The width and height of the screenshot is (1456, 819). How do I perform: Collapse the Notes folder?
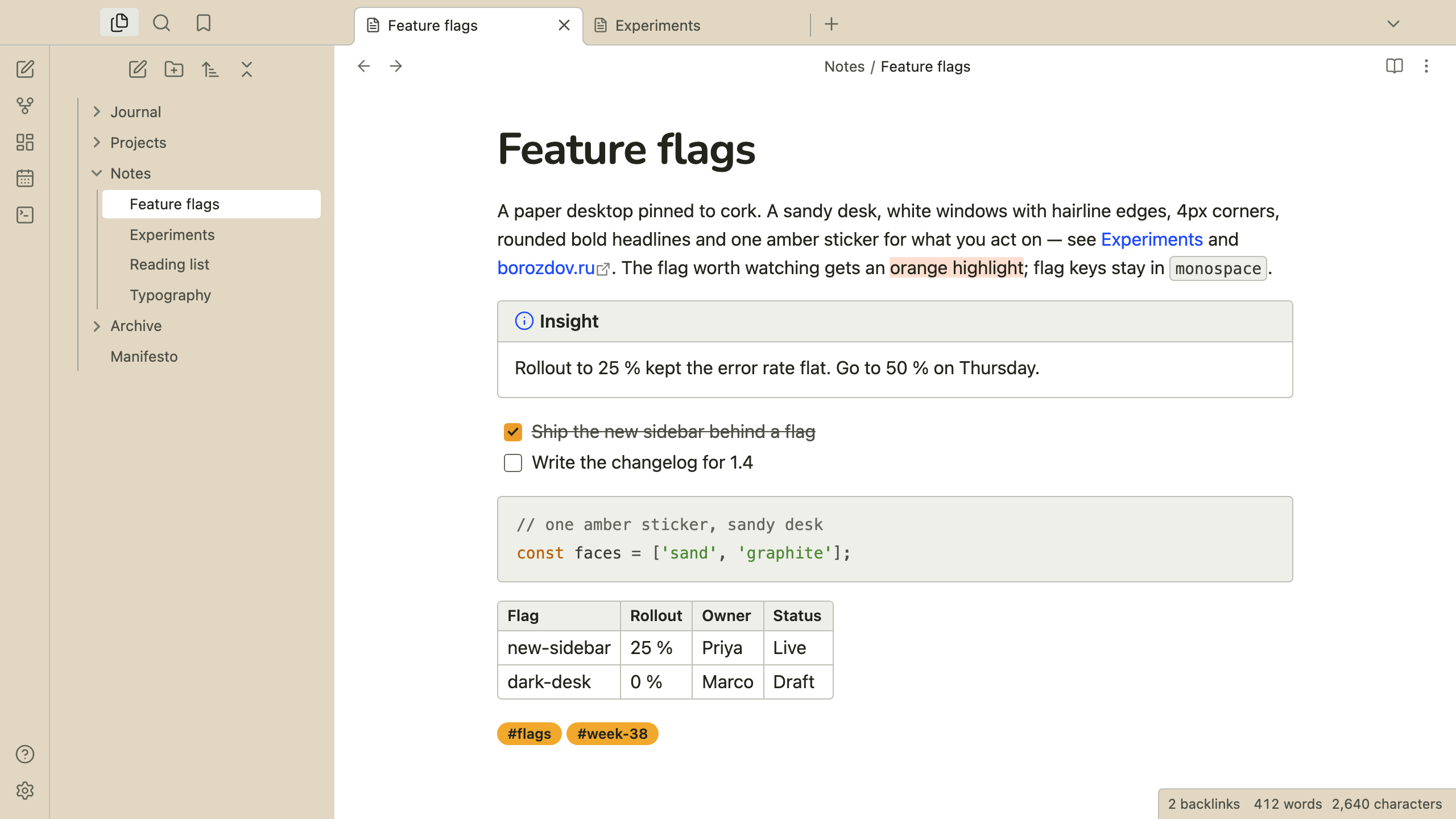(97, 173)
